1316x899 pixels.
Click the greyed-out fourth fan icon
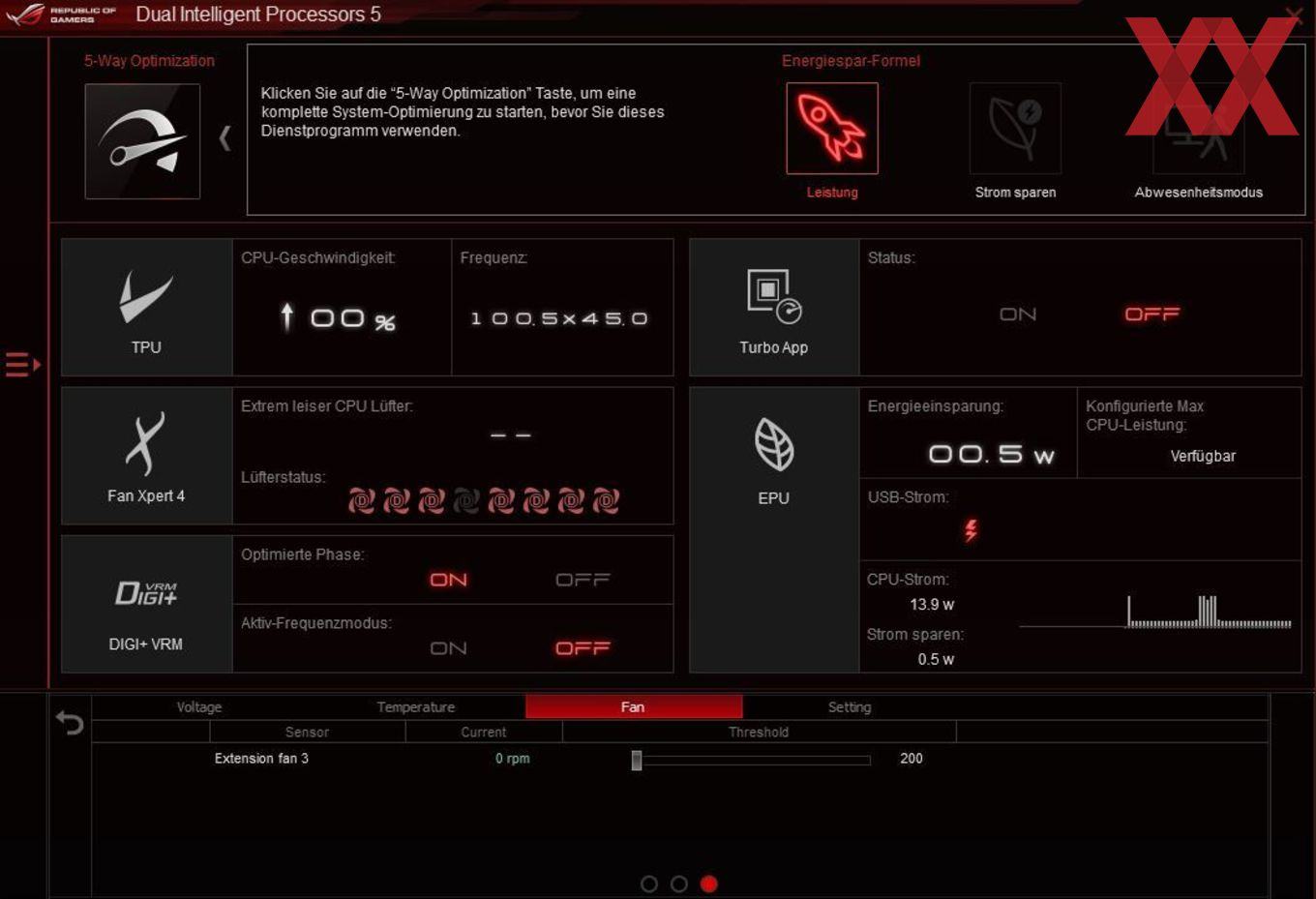(x=466, y=500)
